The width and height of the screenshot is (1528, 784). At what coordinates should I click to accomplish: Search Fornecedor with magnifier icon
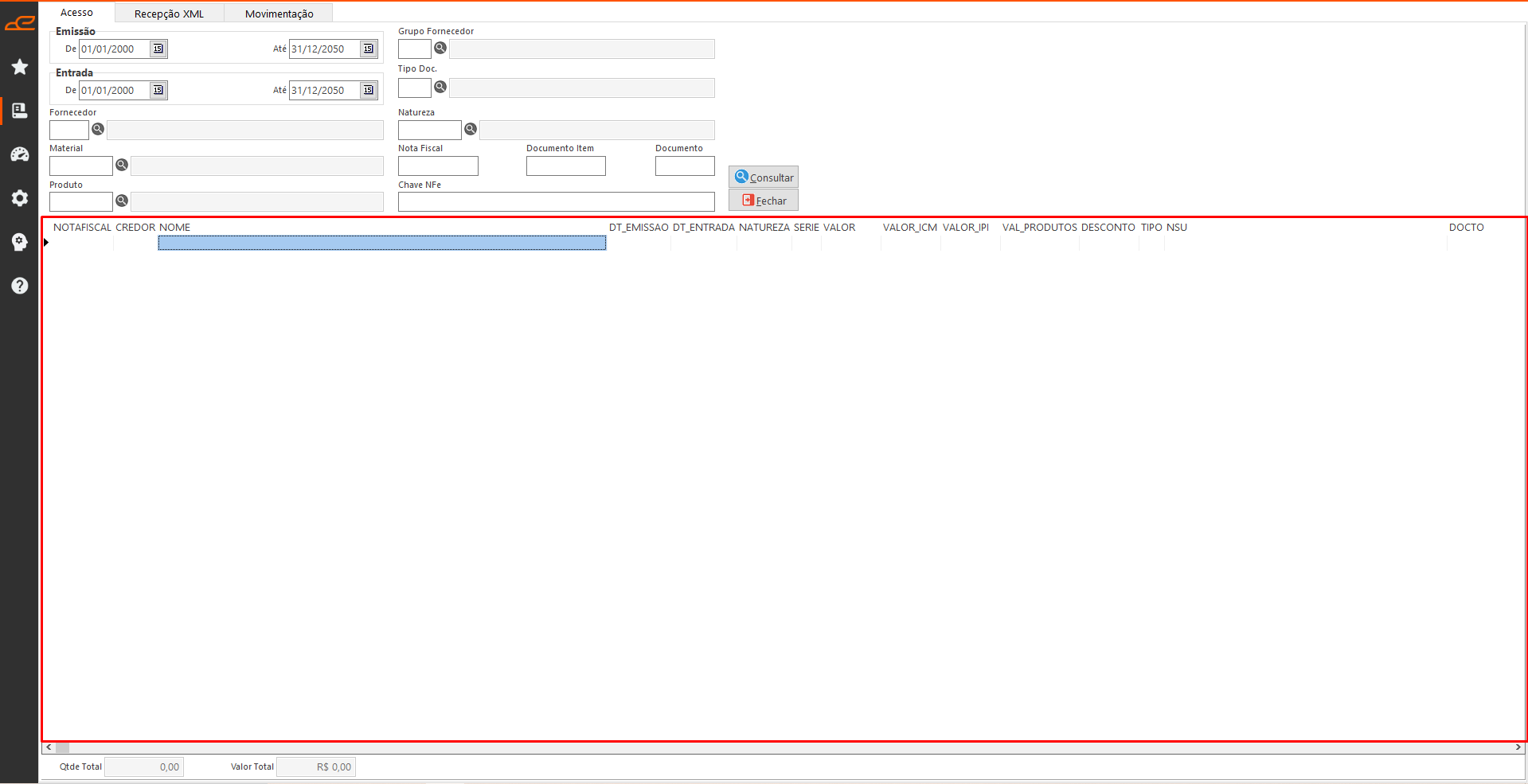(98, 129)
